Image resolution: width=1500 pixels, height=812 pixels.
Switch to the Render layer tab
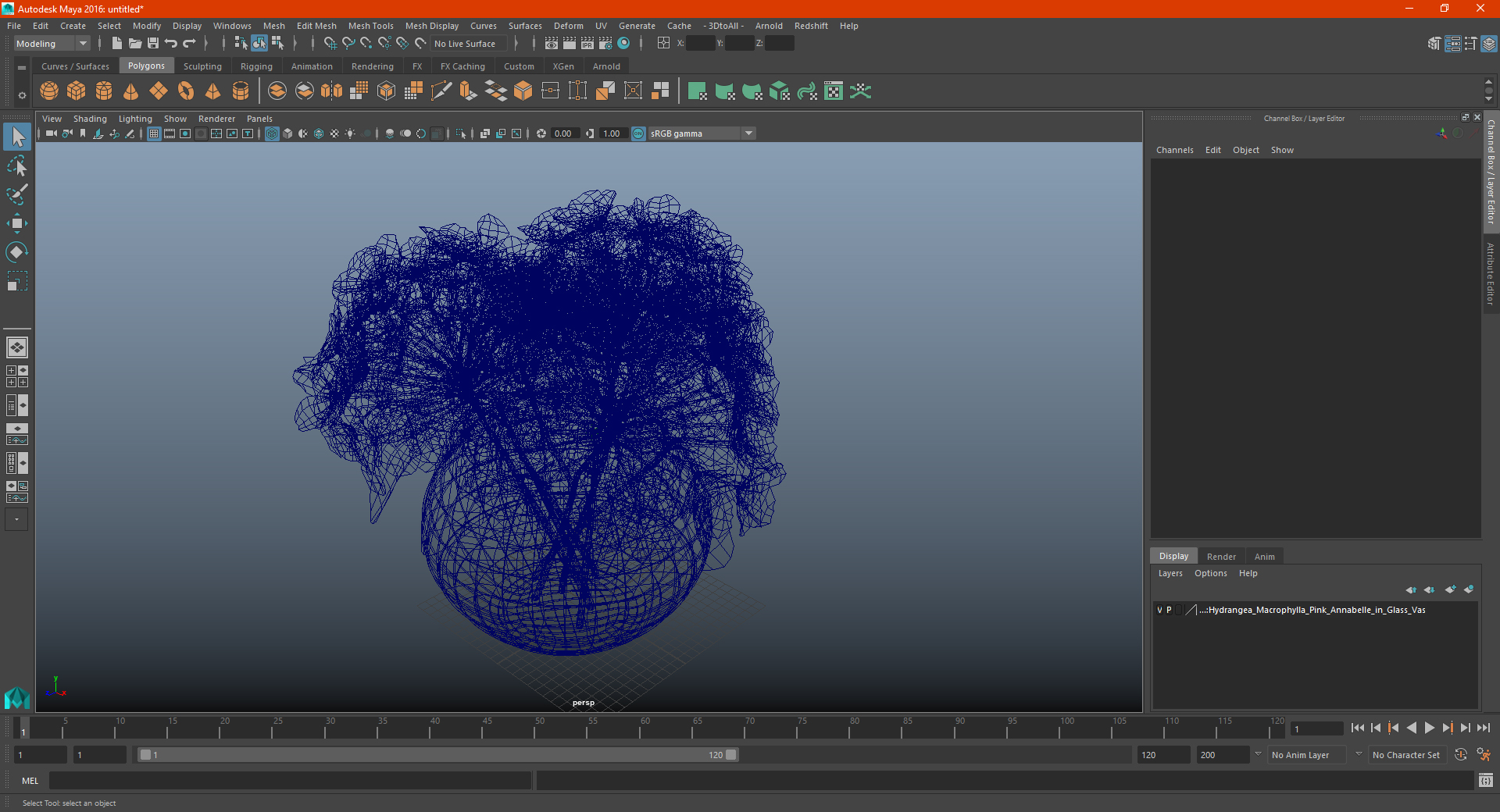[x=1221, y=557]
